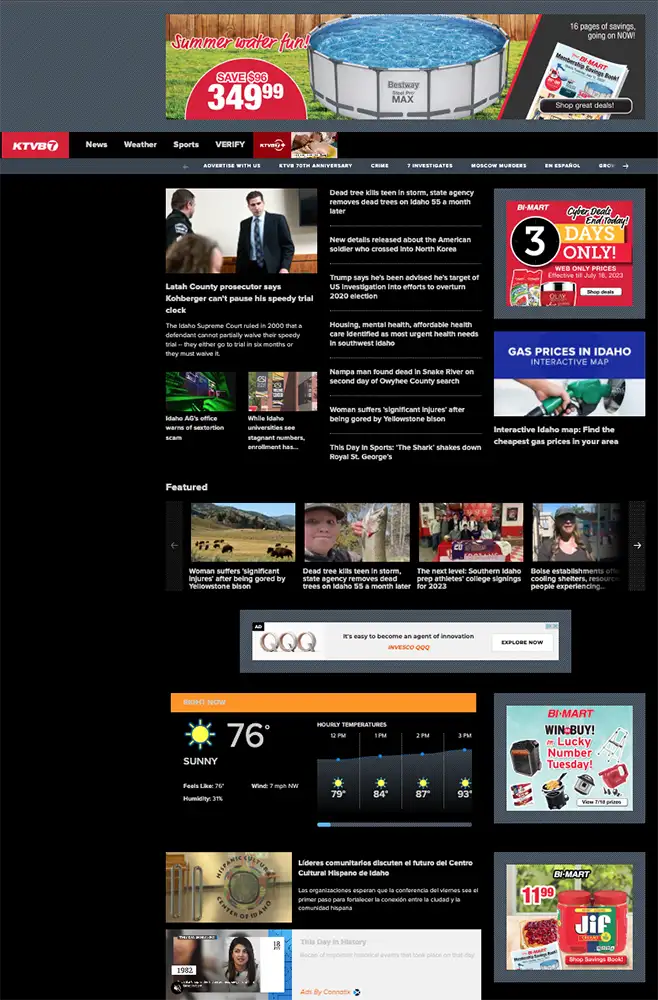Click View 7/18 prizes on Bi-Mart ad

[603, 802]
